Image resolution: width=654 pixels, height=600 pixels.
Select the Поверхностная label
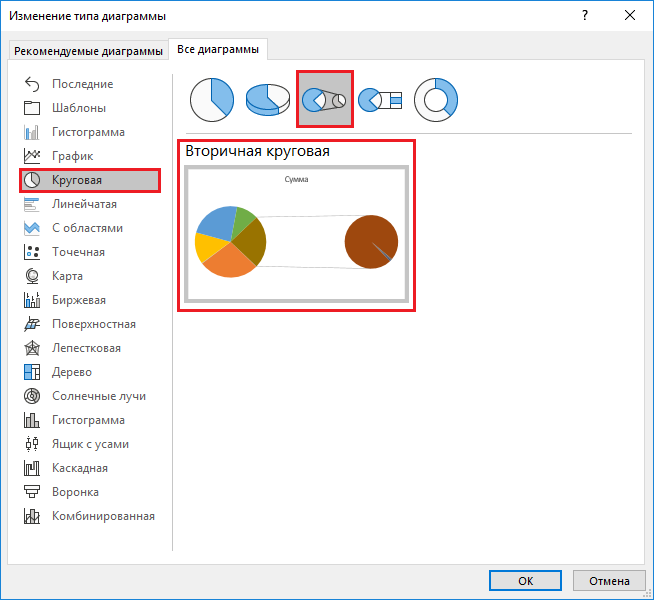point(94,324)
